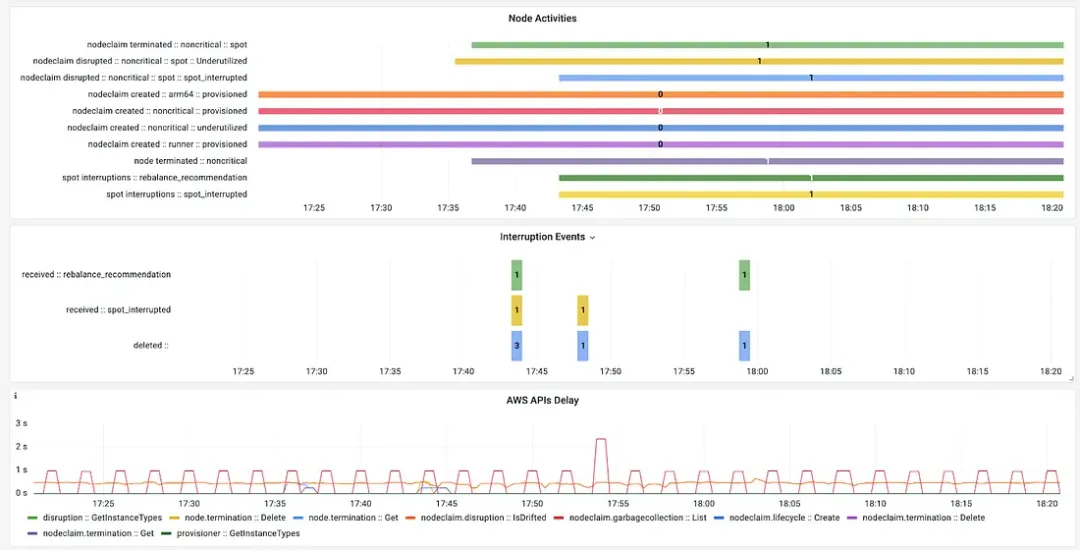Click the received :: rebalance_recommendation row label
Screen dimensions: 1080x550
96,275
